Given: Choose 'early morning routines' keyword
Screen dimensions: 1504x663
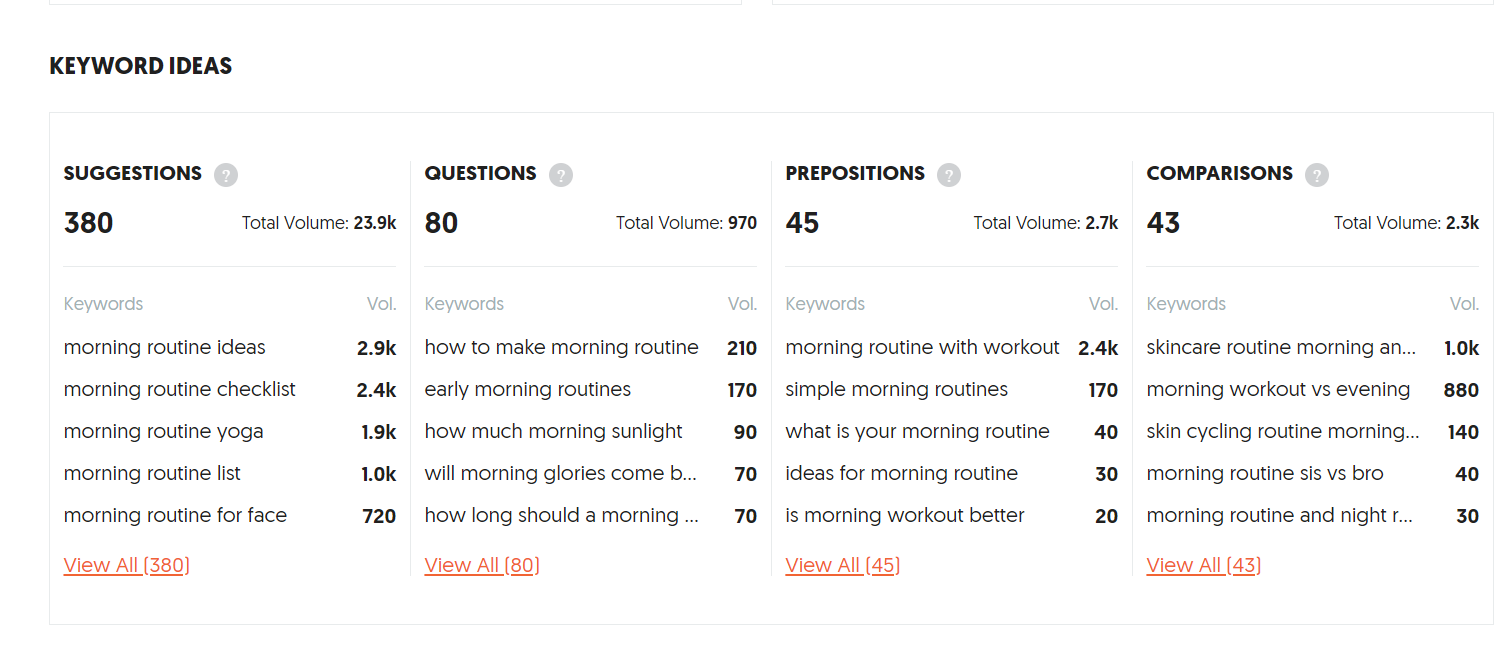Looking at the screenshot, I should point(528,390).
